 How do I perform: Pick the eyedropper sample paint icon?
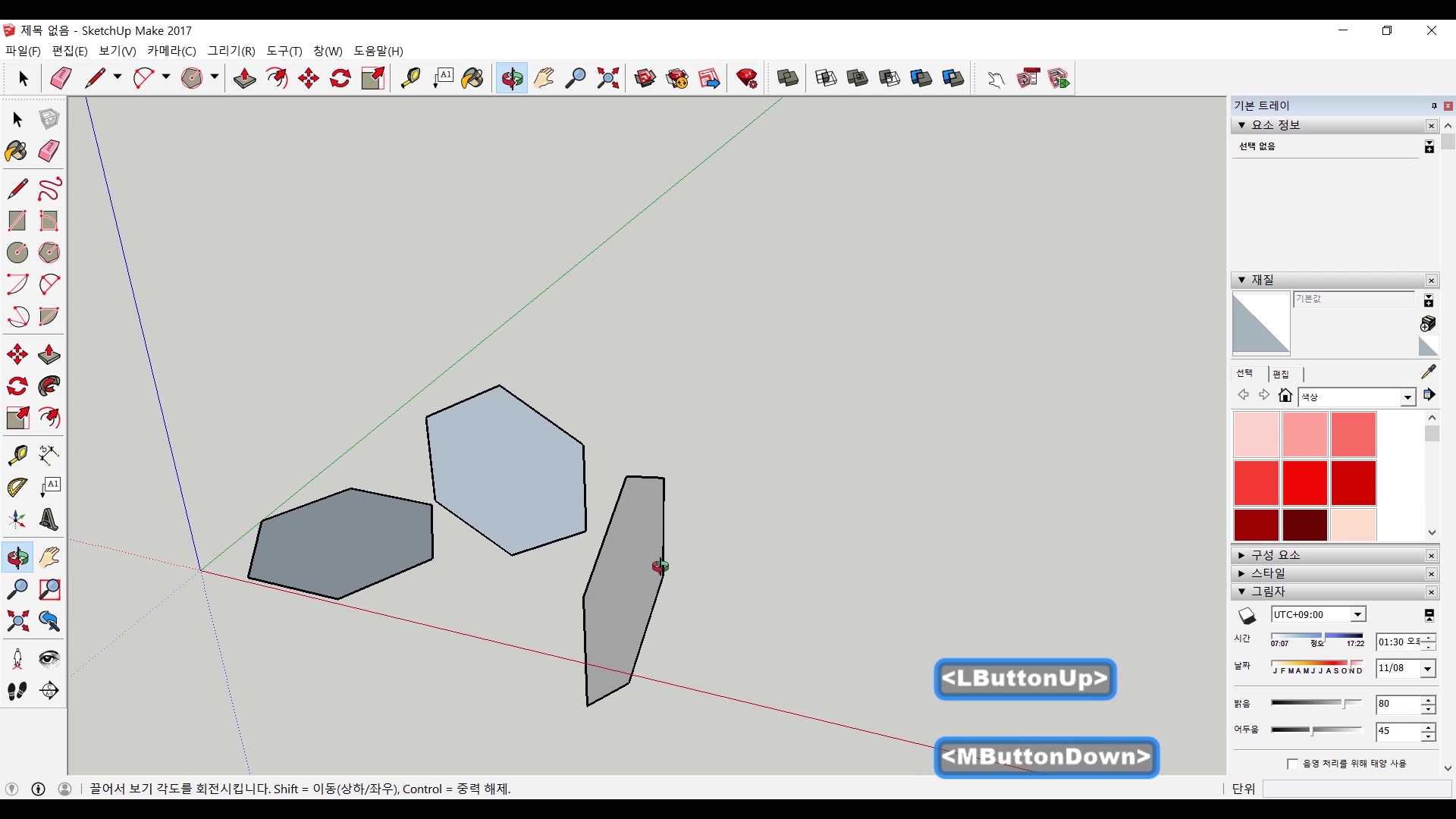1428,372
